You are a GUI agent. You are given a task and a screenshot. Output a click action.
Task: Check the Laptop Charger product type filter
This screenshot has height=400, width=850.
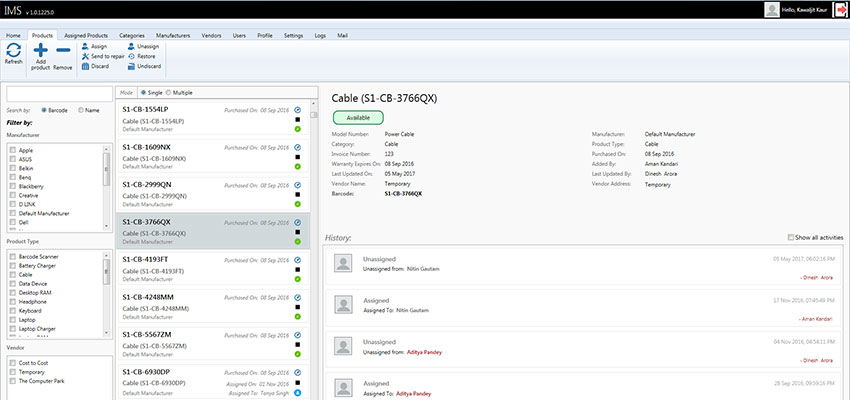pos(12,329)
